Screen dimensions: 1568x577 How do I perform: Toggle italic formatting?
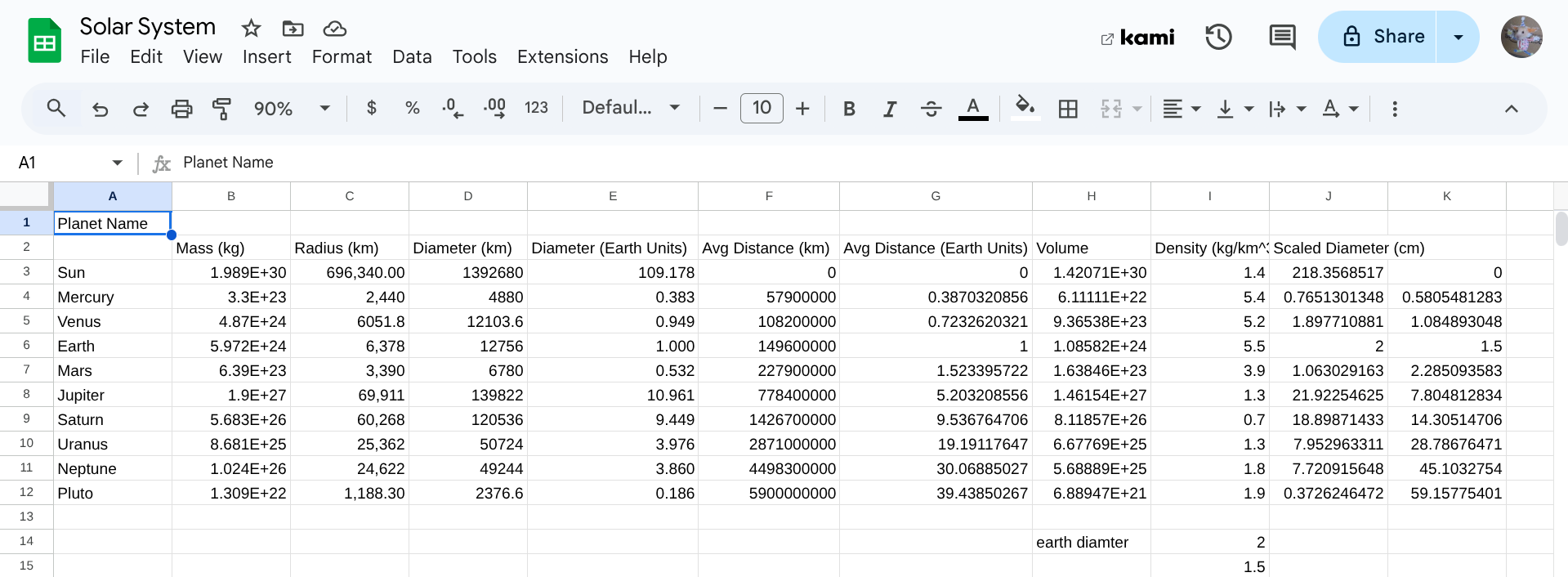(x=890, y=109)
